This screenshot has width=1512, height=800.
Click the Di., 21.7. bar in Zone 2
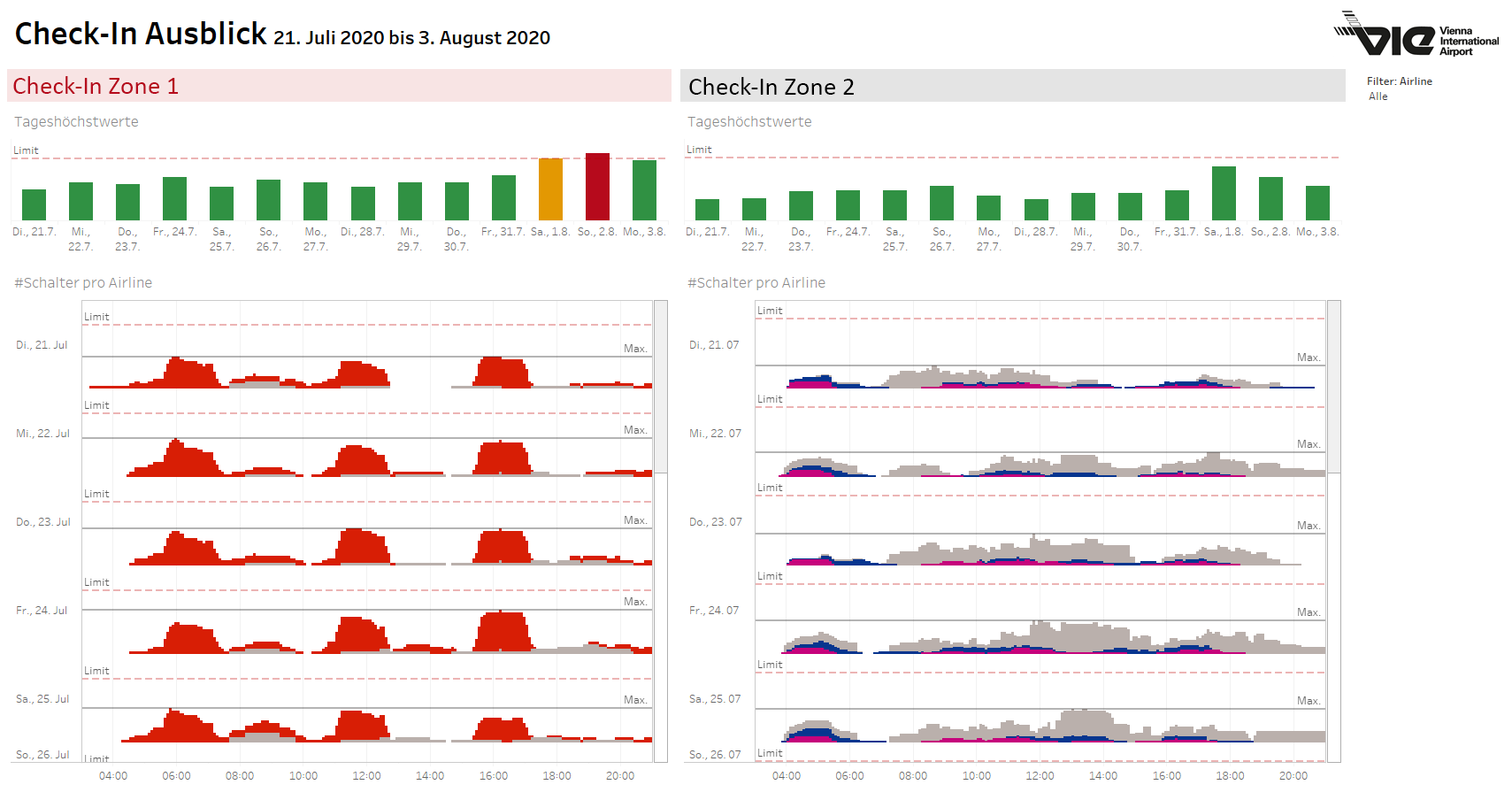707,210
